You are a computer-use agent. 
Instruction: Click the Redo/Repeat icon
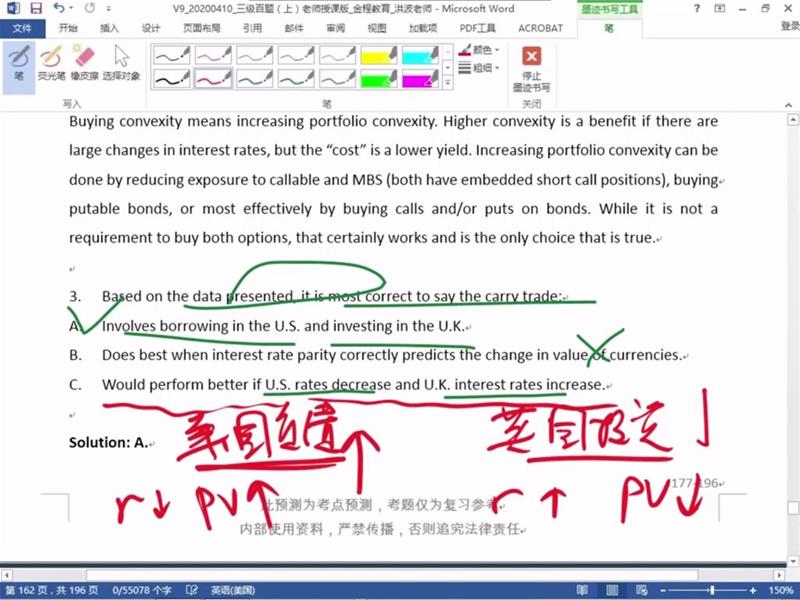click(x=90, y=8)
